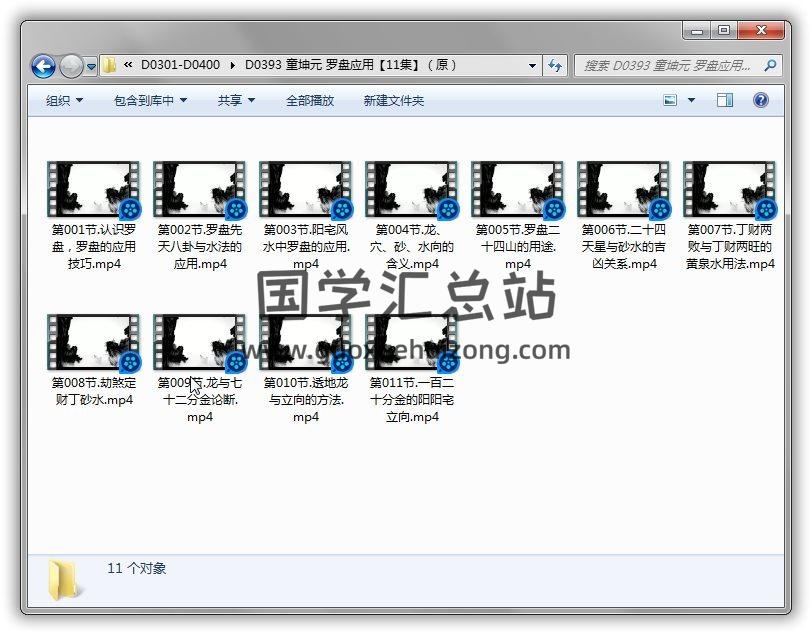The width and height of the screenshot is (812, 635).
Task: Click the folder icon in the address bar
Action: [109, 65]
